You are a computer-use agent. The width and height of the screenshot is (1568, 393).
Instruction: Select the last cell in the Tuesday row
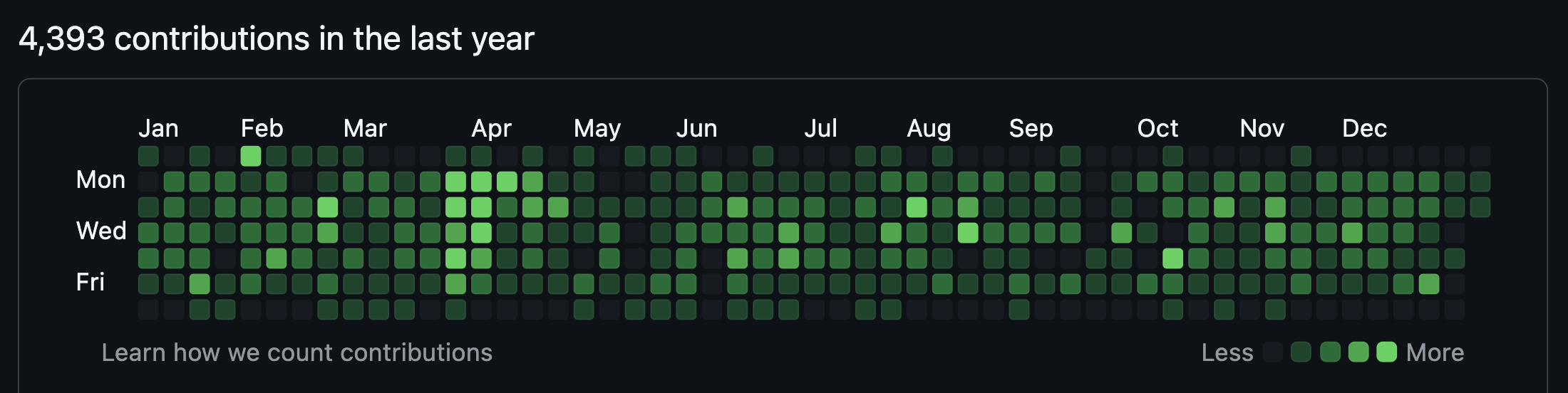click(x=1480, y=207)
